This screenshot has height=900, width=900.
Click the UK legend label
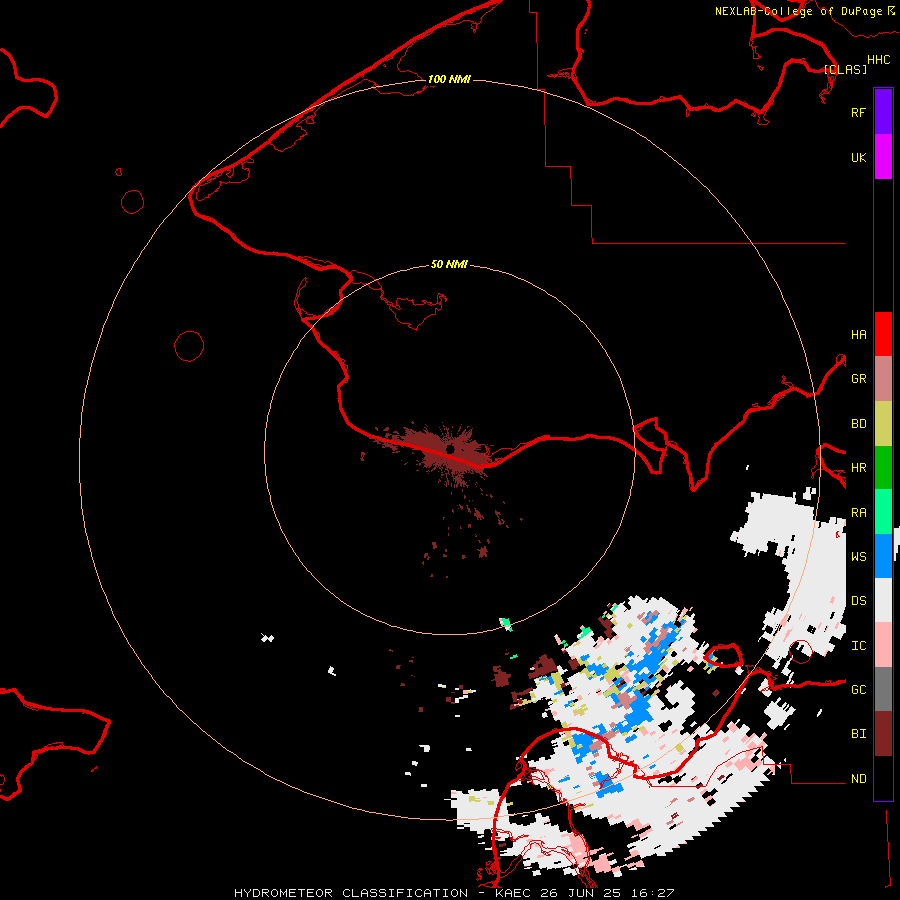click(858, 157)
